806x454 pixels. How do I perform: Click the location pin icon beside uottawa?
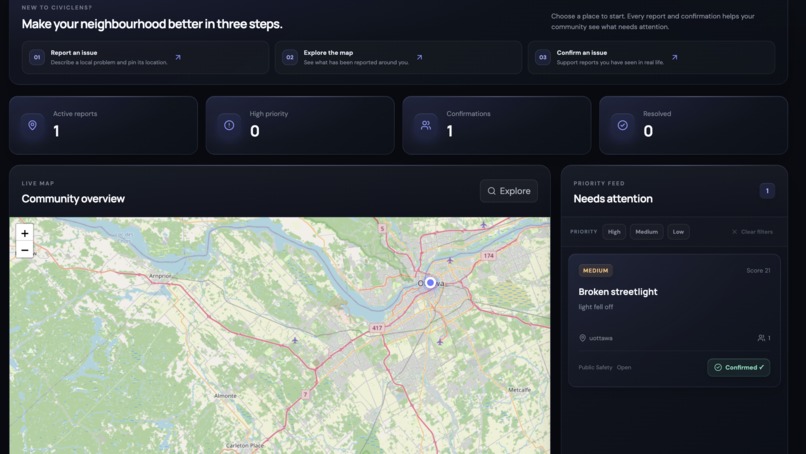pos(582,338)
